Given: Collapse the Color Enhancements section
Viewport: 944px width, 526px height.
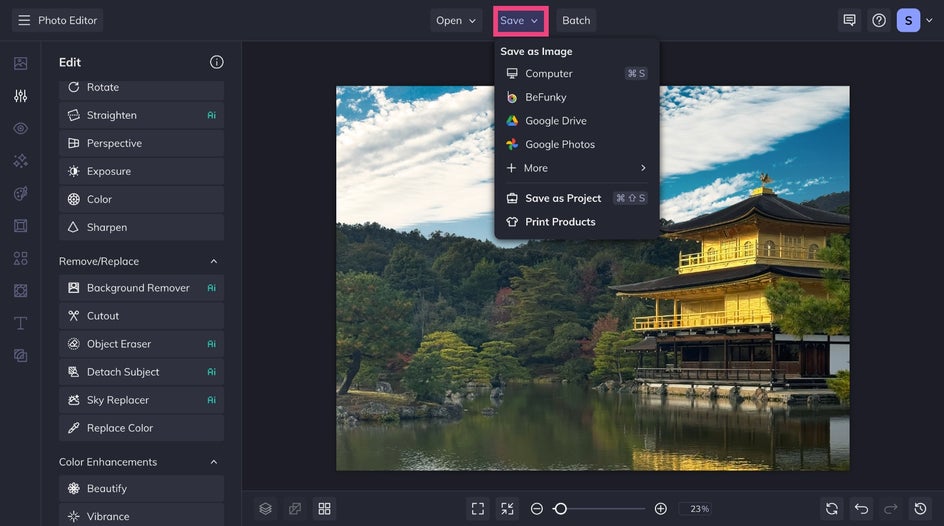Looking at the screenshot, I should (x=213, y=462).
